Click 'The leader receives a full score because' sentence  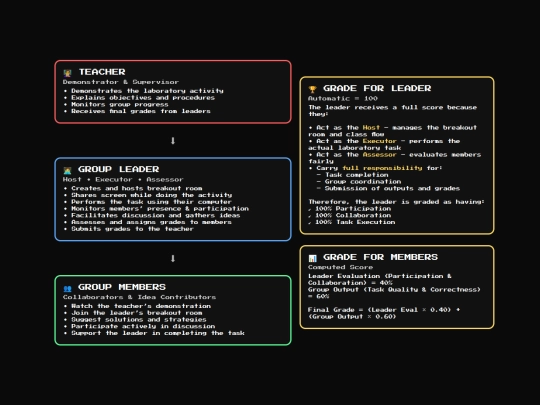click(x=392, y=107)
